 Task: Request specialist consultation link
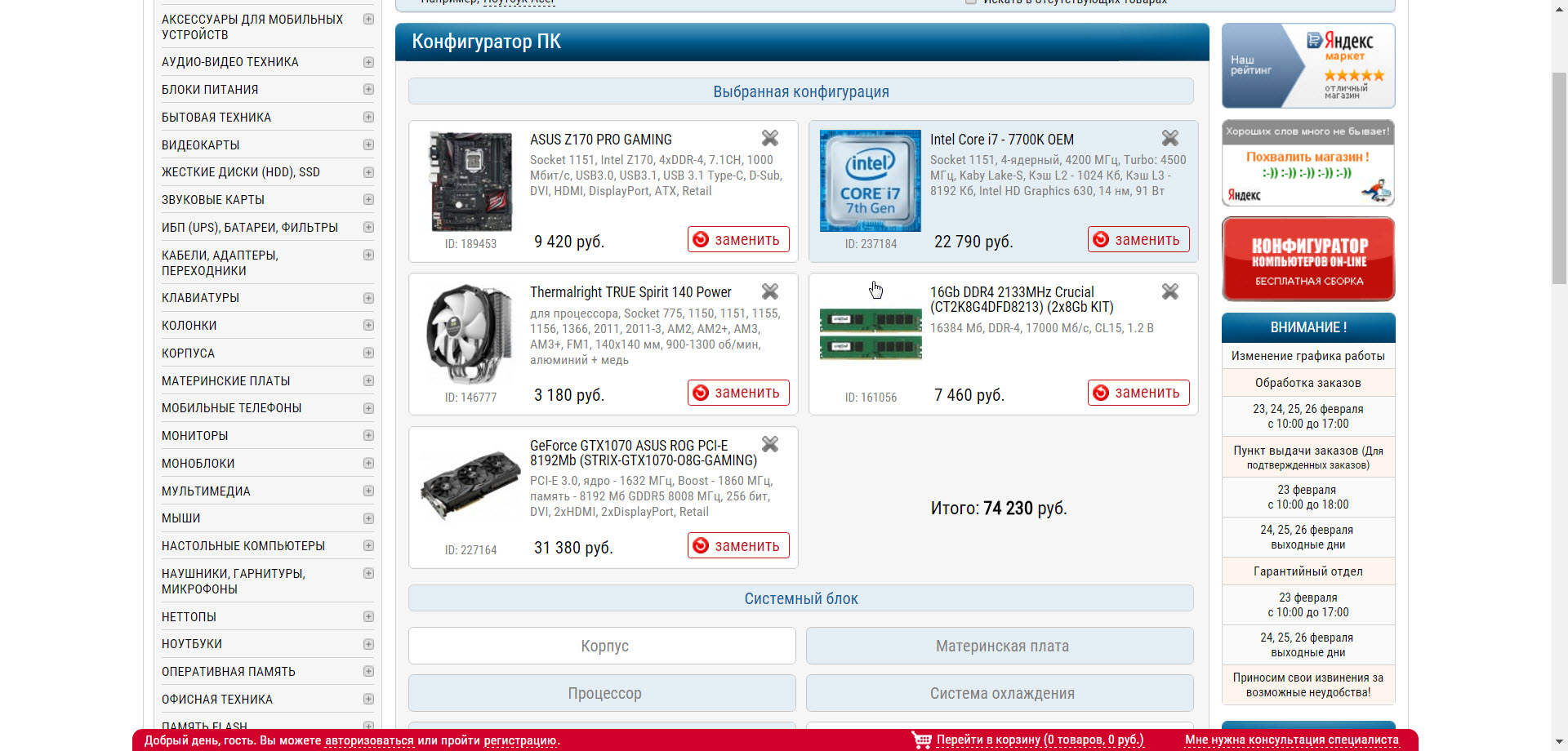[x=1292, y=740]
